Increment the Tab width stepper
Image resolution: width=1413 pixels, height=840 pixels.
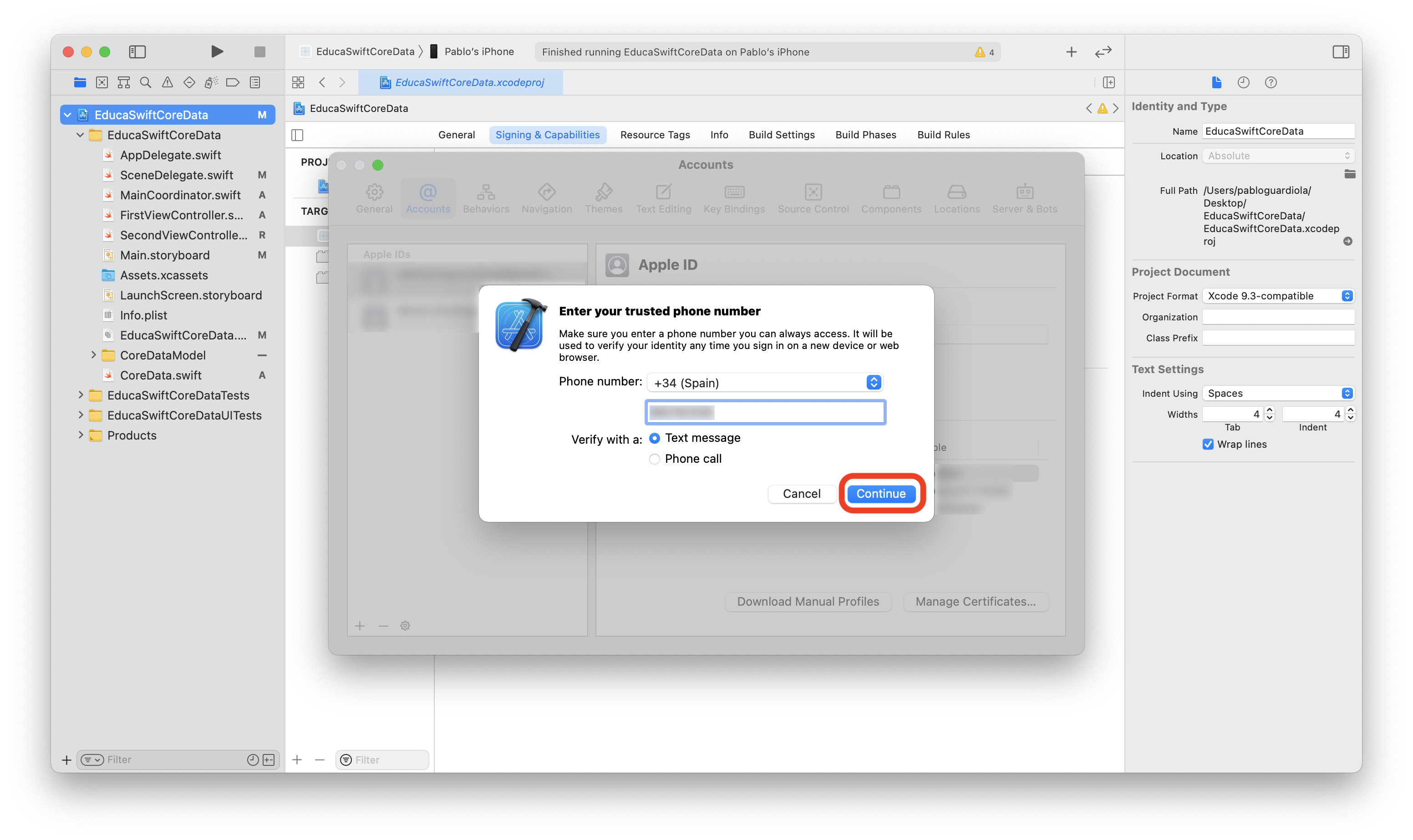click(x=1270, y=410)
